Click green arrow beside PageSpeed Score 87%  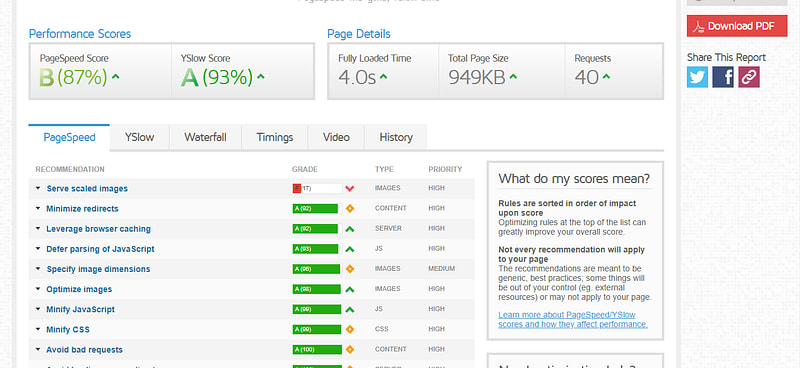tap(116, 77)
